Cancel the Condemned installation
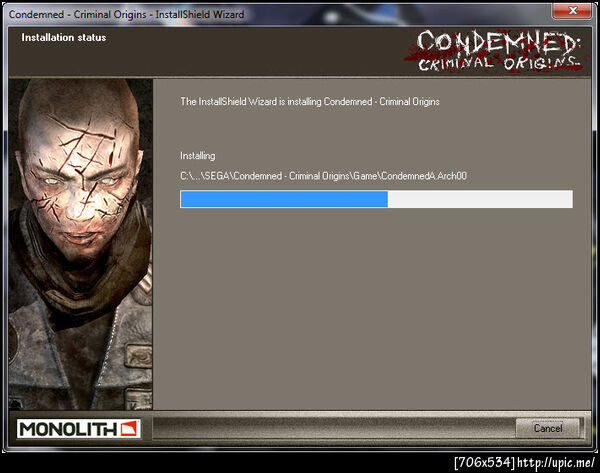This screenshot has width=600, height=473. tap(548, 428)
